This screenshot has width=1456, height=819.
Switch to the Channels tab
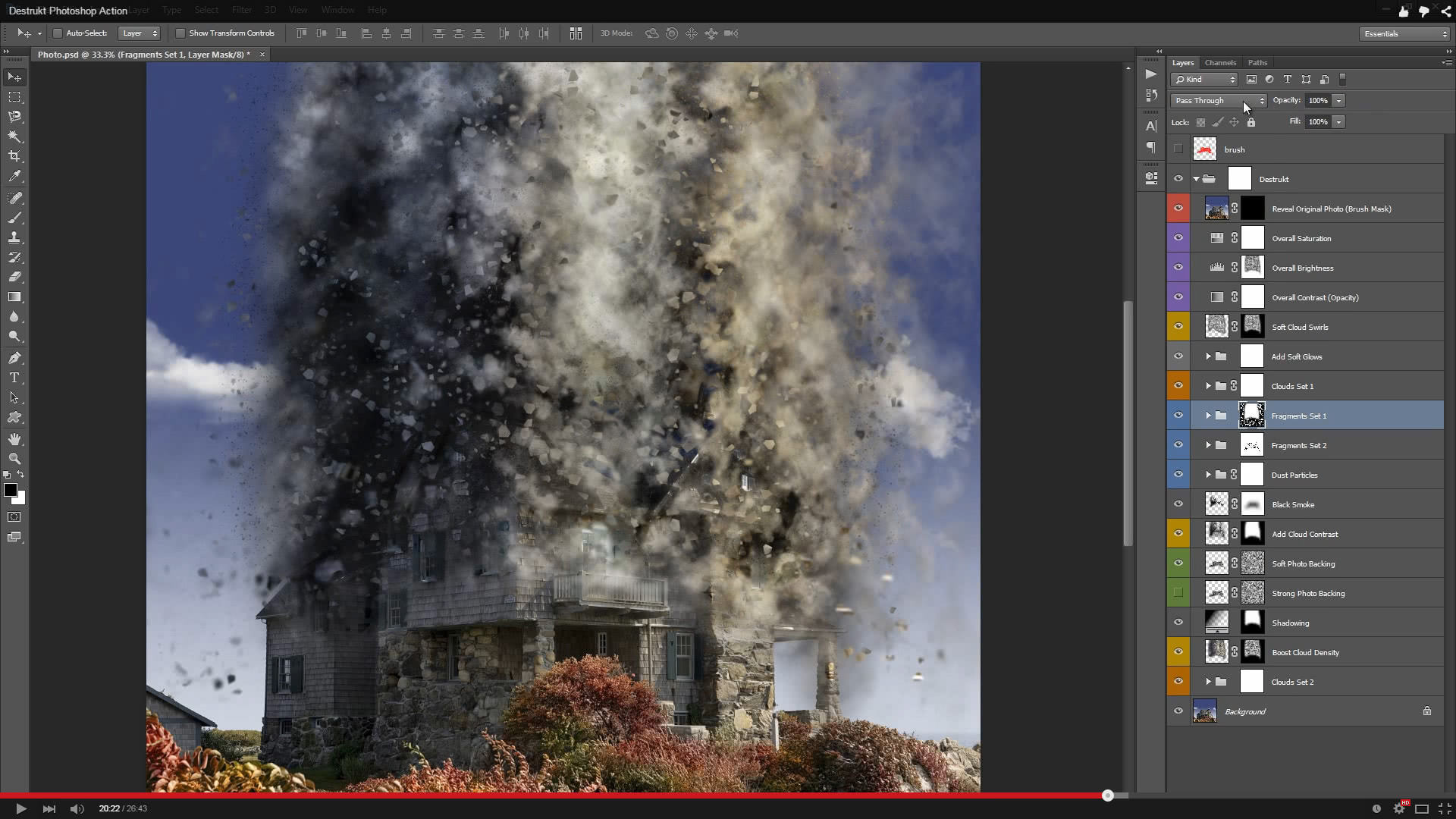coord(1220,63)
